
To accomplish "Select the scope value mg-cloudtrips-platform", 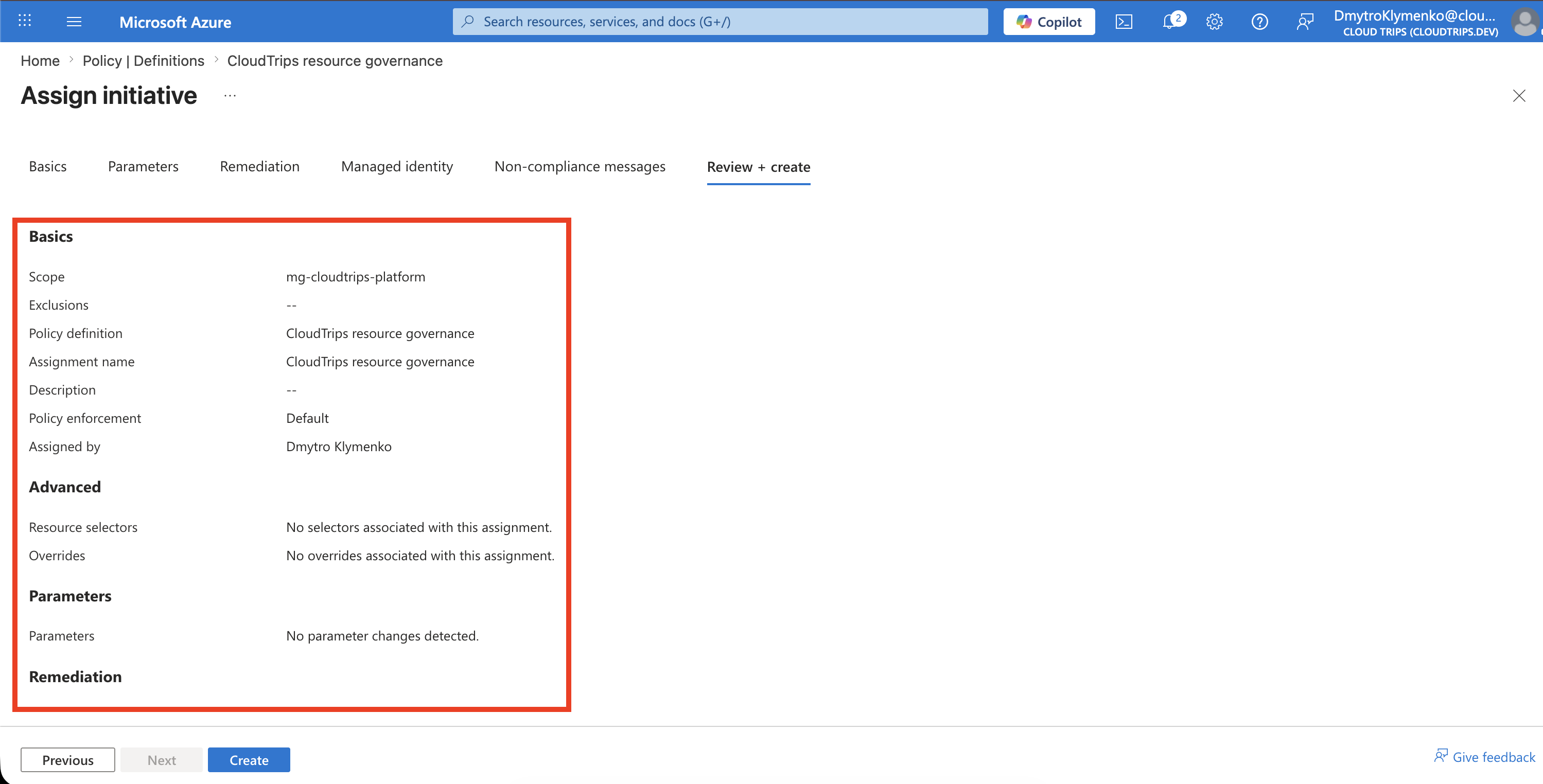I will pyautogui.click(x=356, y=277).
